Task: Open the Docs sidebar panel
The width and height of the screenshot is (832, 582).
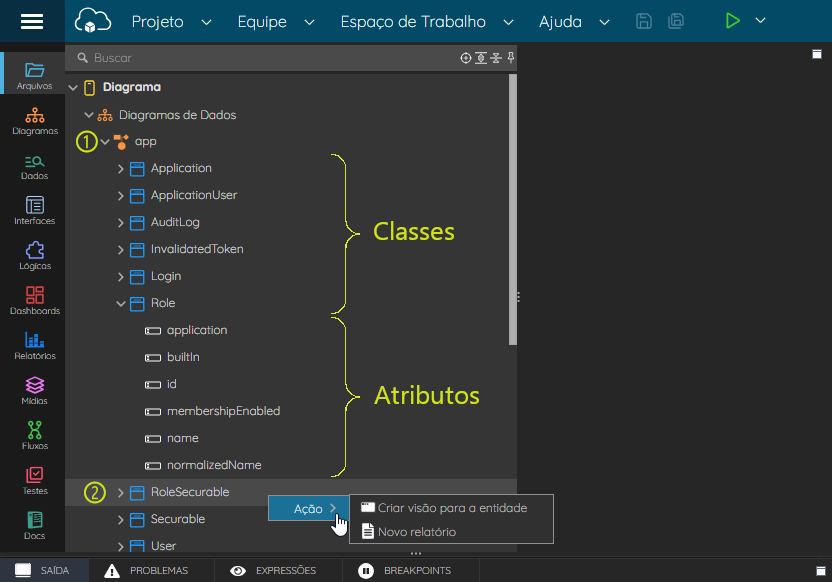Action: point(34,526)
